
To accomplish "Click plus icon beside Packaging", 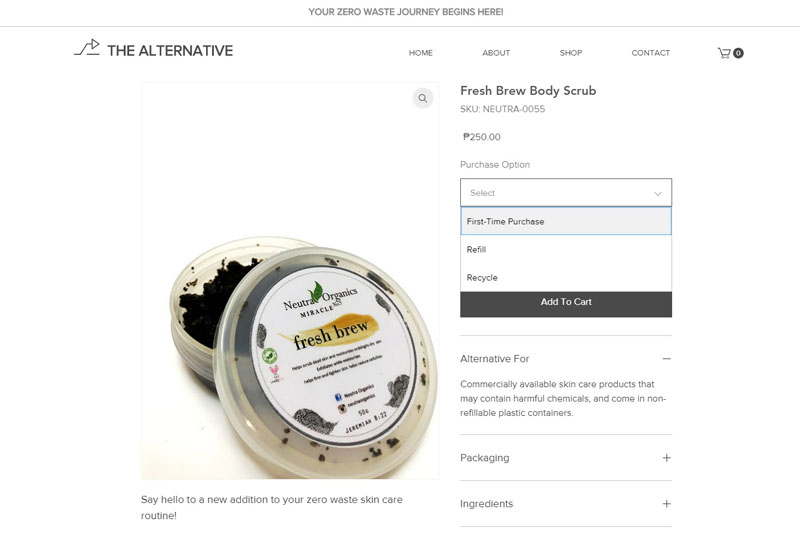I will (x=666, y=458).
